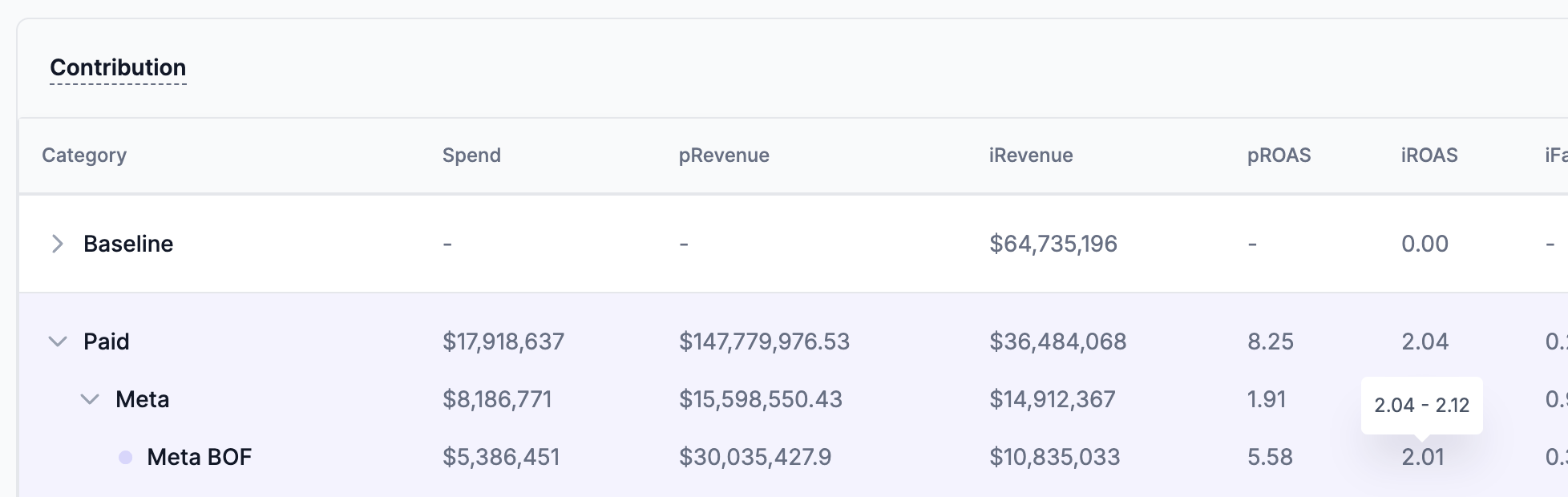Sort by the Category column header
The width and height of the screenshot is (1568, 497).
[84, 156]
